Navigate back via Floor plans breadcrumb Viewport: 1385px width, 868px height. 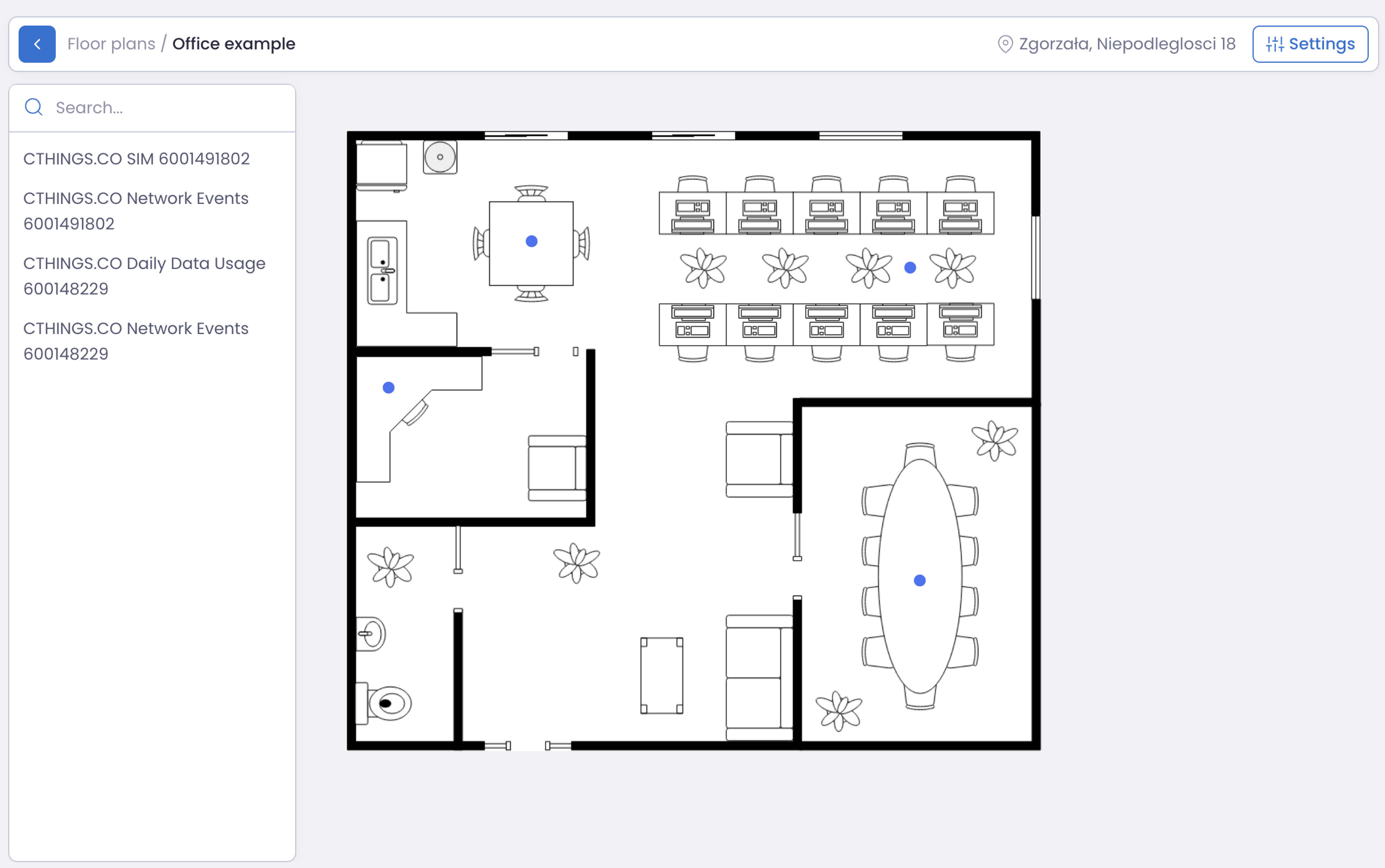111,43
